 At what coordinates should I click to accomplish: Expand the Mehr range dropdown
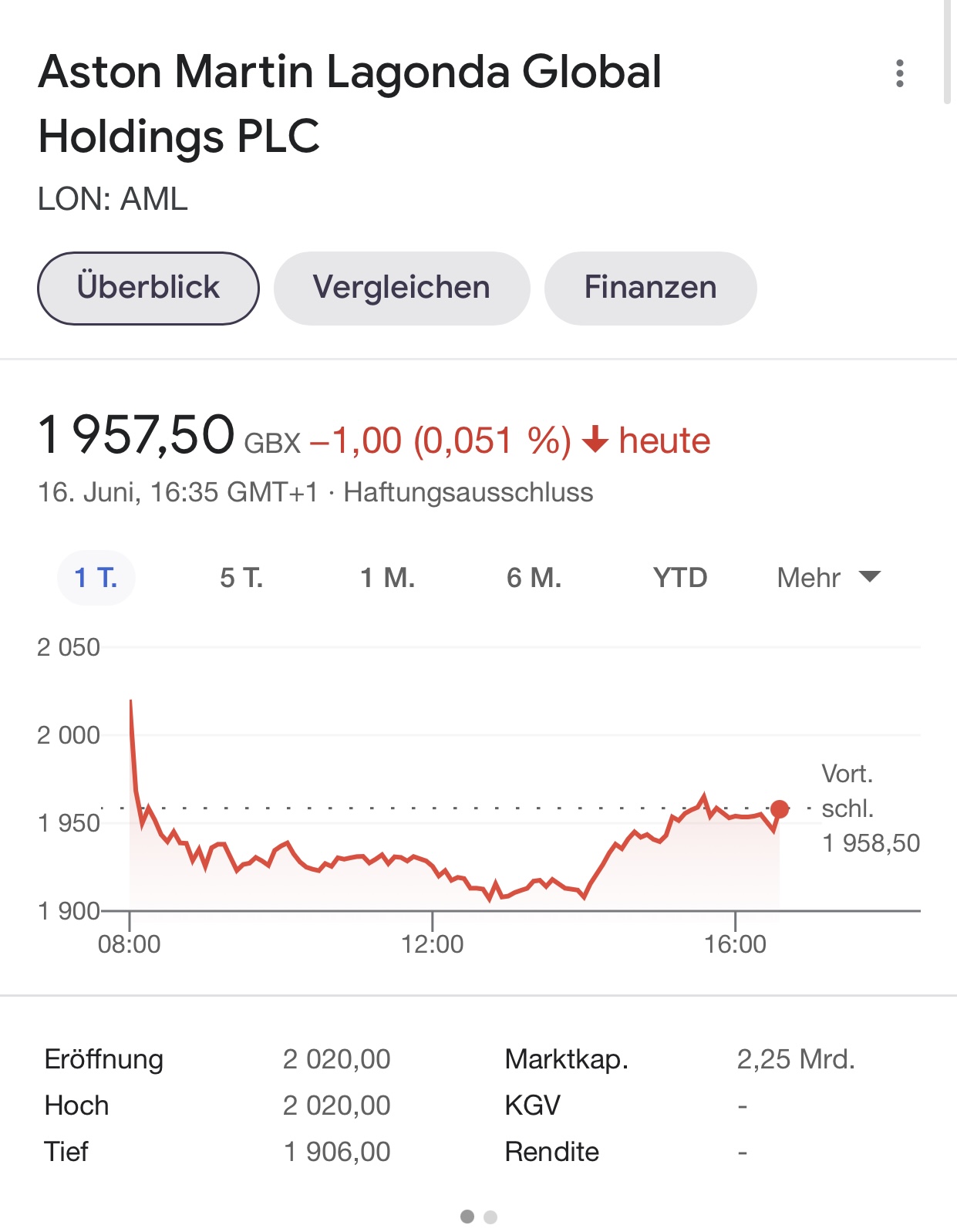pos(829,578)
